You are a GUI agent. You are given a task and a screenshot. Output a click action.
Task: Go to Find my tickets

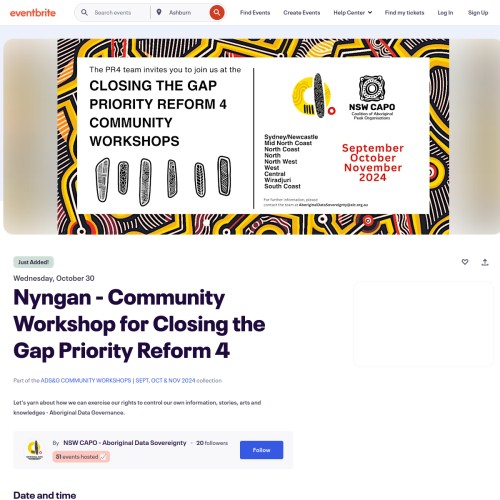pyautogui.click(x=404, y=13)
